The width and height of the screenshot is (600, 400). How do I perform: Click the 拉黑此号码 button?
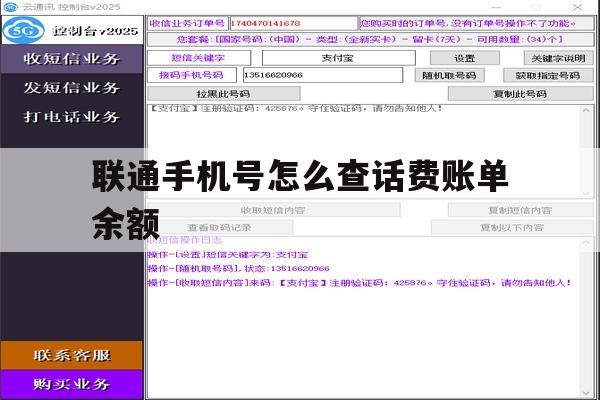[x=223, y=94]
